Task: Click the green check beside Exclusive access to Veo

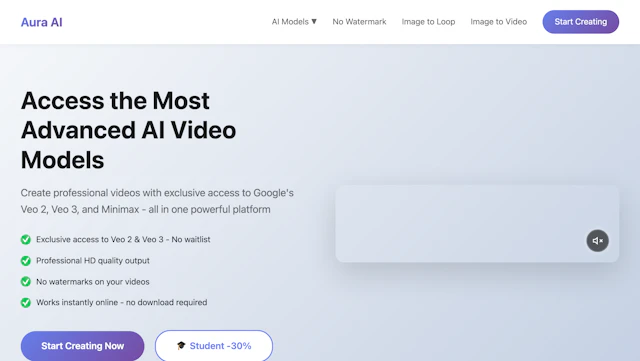Action: pos(26,239)
